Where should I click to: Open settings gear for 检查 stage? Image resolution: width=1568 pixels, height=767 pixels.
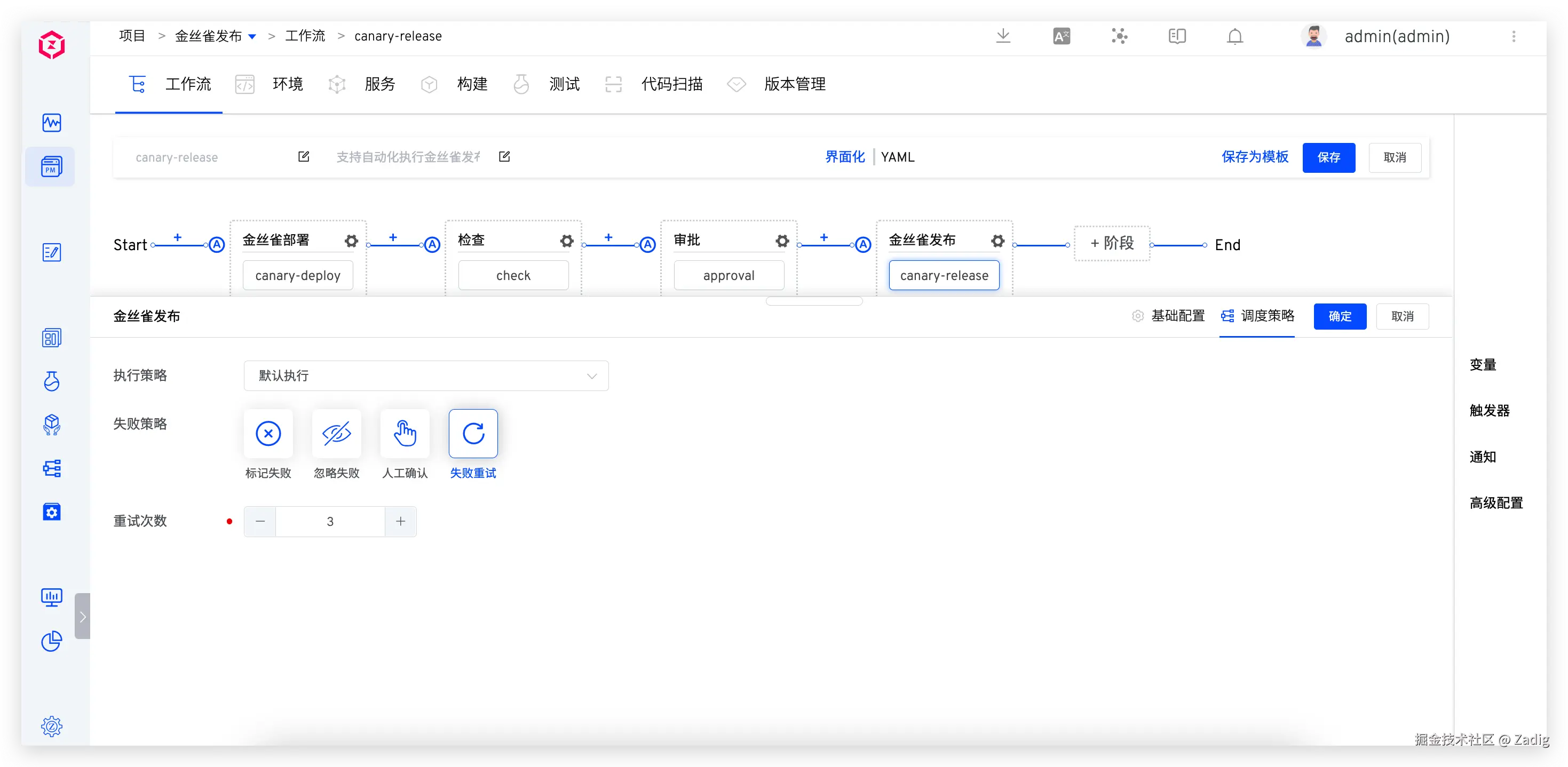(x=567, y=241)
